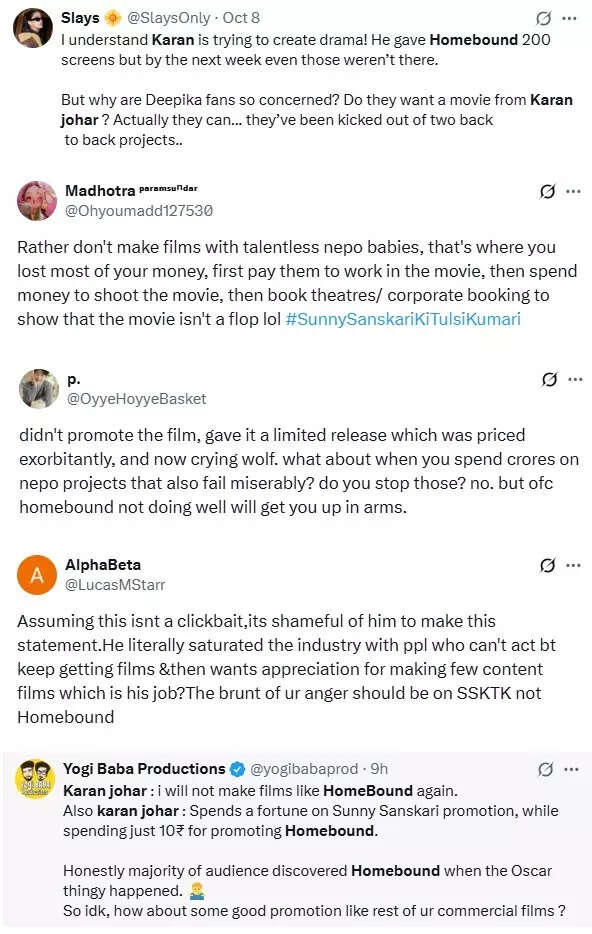Click p.'s profile avatar
Screen dimensions: 592x934
pyautogui.click(x=38, y=390)
